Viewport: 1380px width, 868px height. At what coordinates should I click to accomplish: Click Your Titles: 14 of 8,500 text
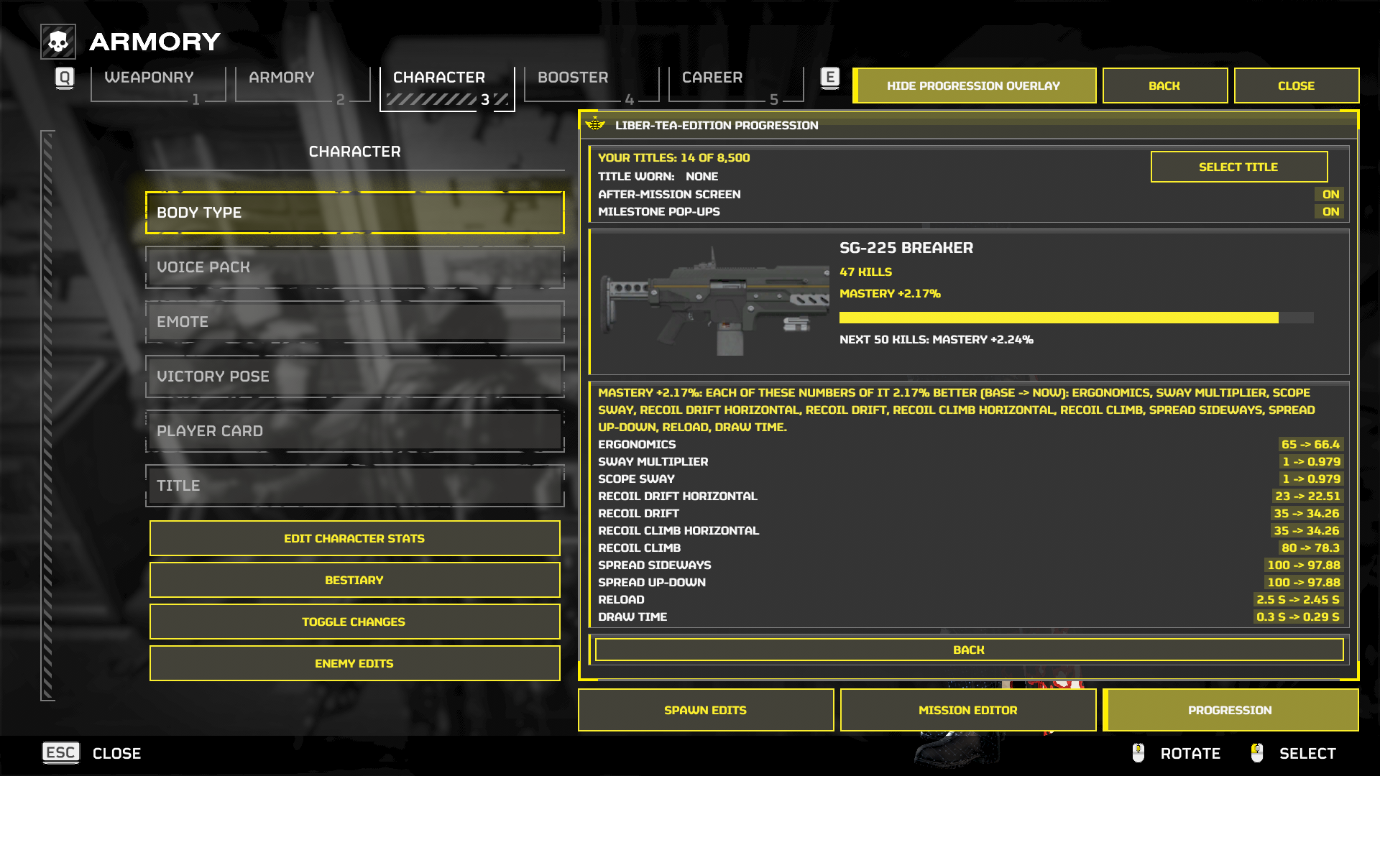click(x=674, y=157)
